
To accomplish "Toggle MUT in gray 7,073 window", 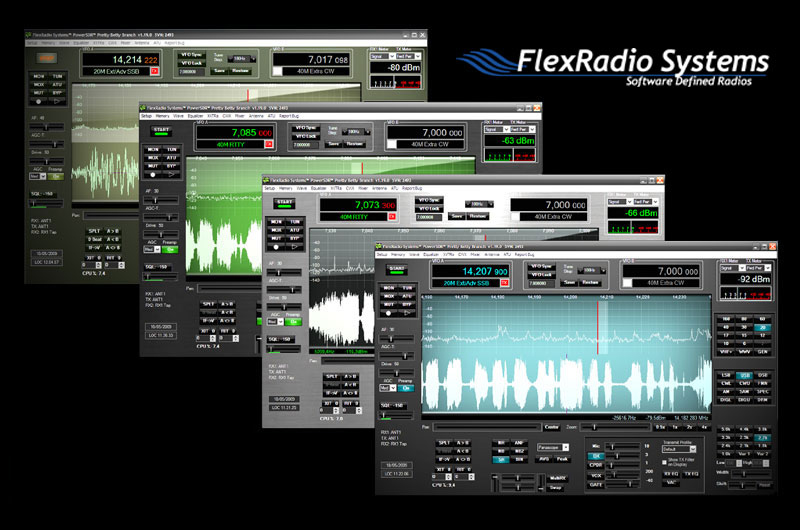I will tap(276, 238).
